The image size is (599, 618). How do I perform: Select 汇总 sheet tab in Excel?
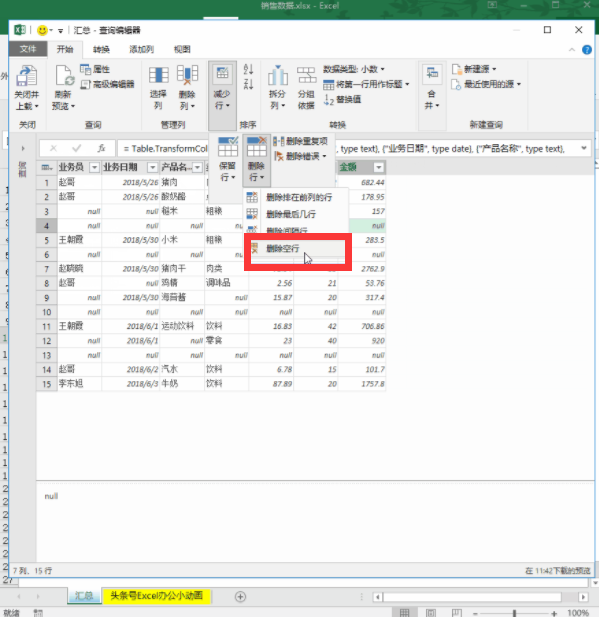tap(84, 596)
